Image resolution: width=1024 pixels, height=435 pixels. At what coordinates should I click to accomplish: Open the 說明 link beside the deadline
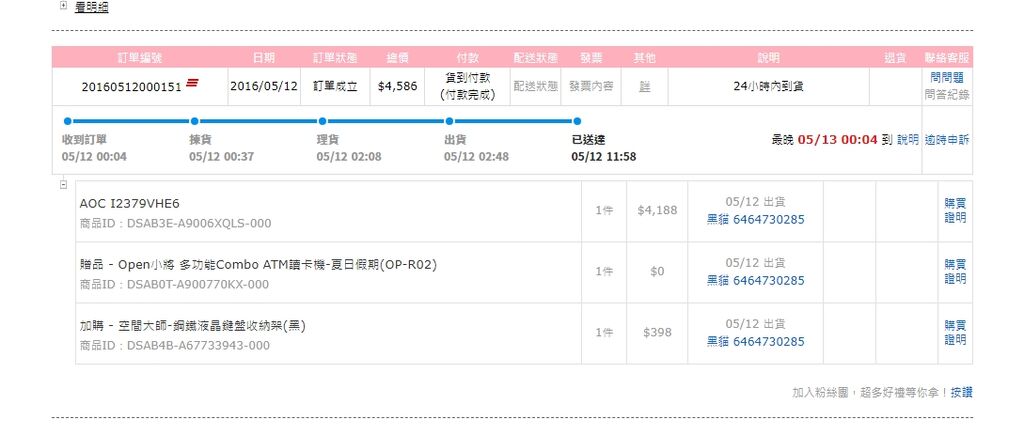coord(908,140)
